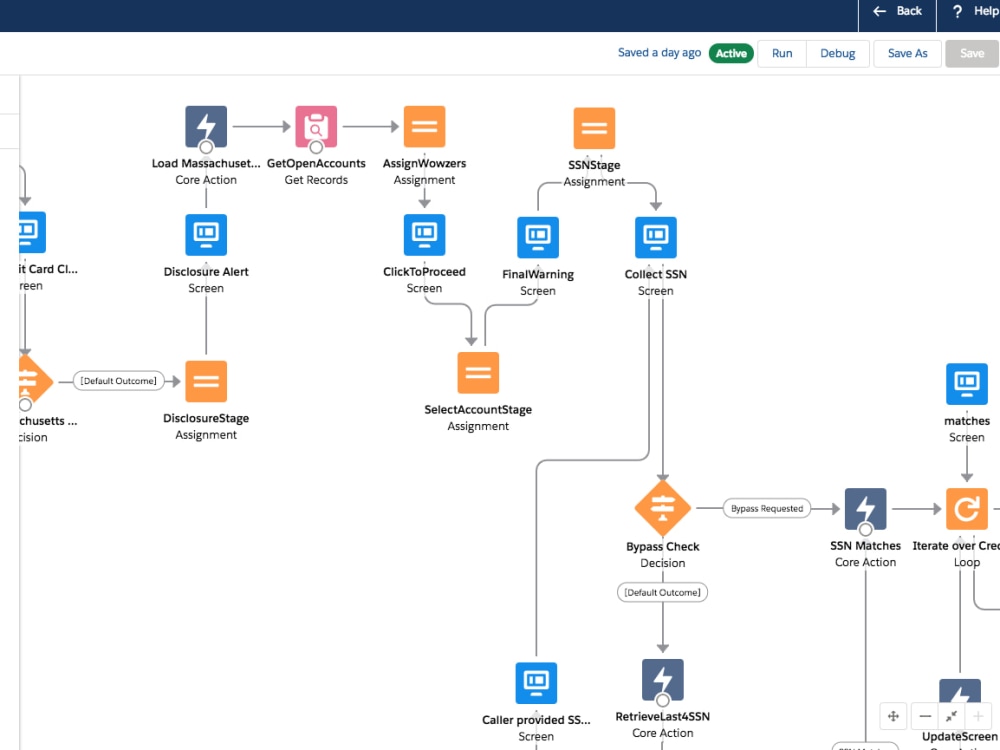
Task: Open the Debug mode
Action: point(837,53)
